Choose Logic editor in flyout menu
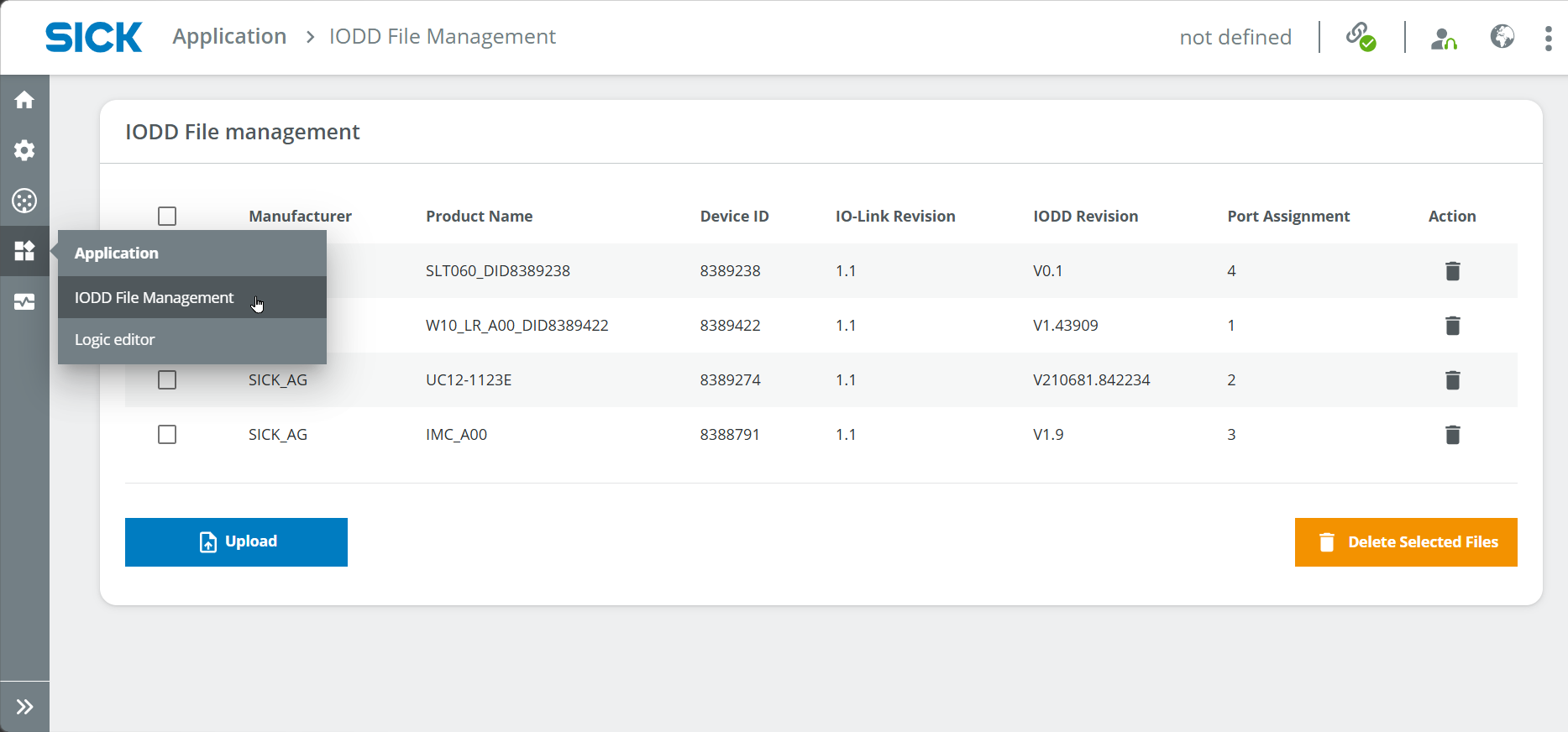This screenshot has height=732, width=1568. point(192,339)
